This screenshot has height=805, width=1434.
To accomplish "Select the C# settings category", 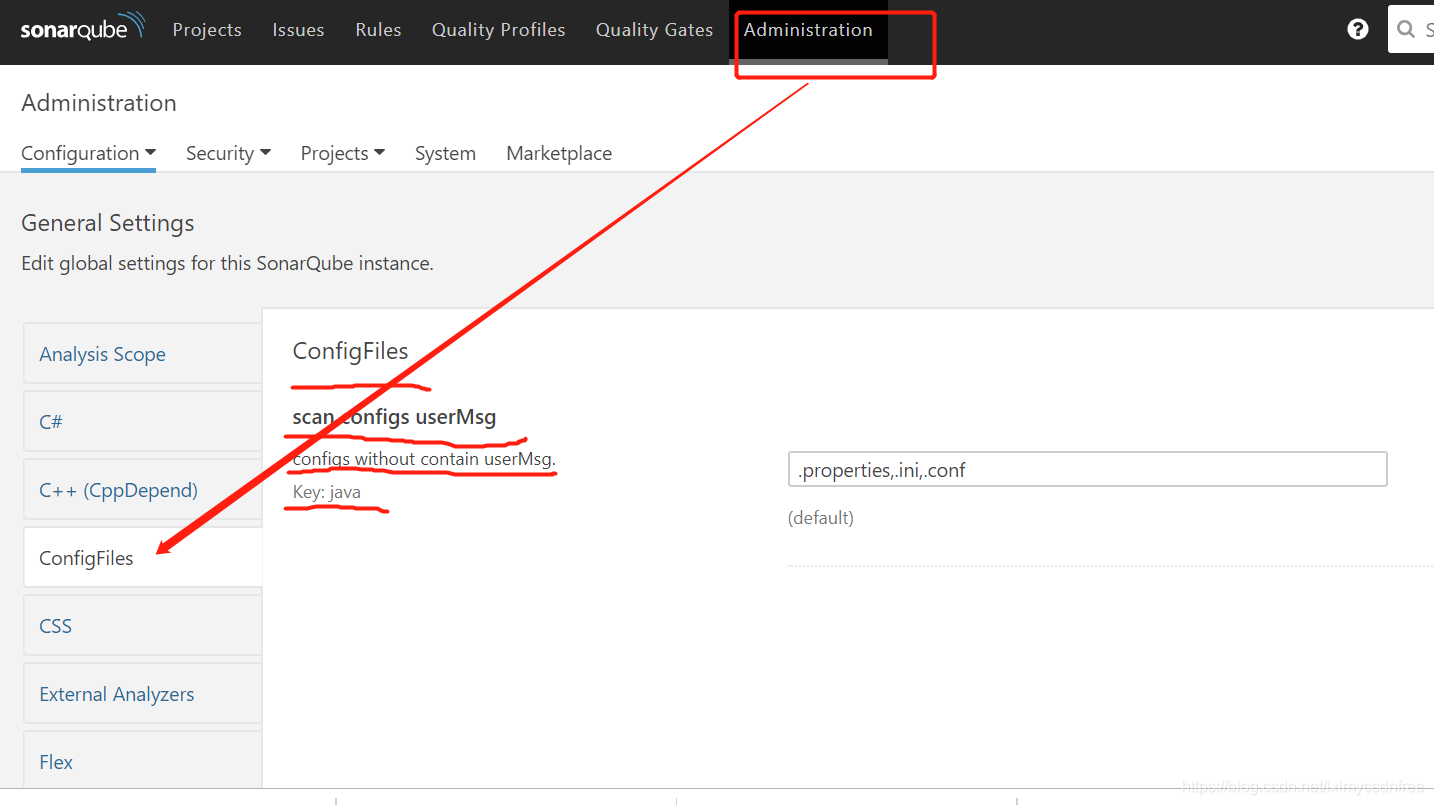I will (143, 422).
